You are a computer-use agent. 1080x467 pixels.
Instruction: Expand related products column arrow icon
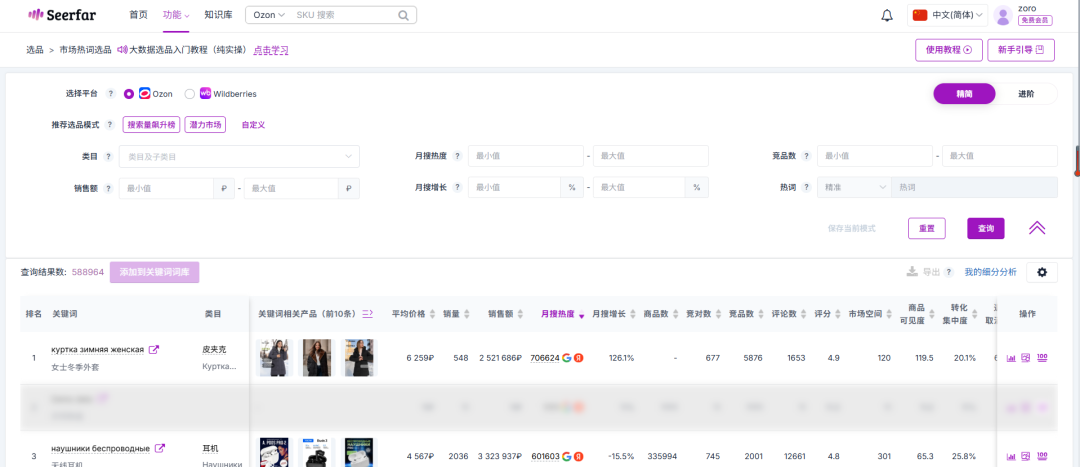[367, 314]
